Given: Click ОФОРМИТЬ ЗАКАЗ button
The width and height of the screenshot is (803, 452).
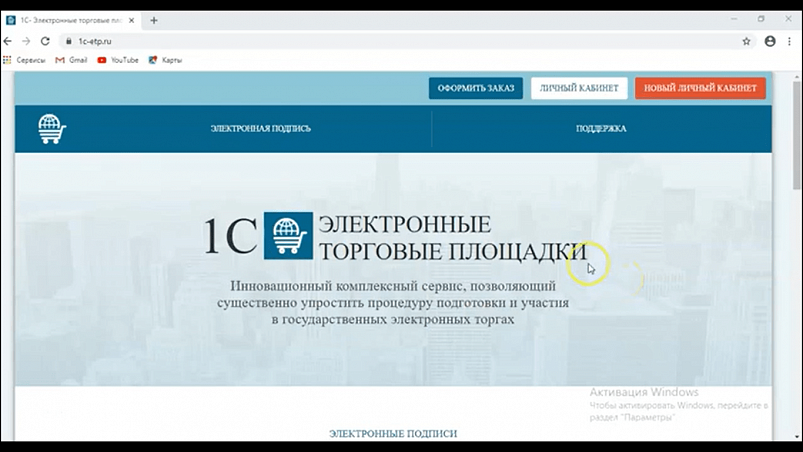Looking at the screenshot, I should [476, 88].
